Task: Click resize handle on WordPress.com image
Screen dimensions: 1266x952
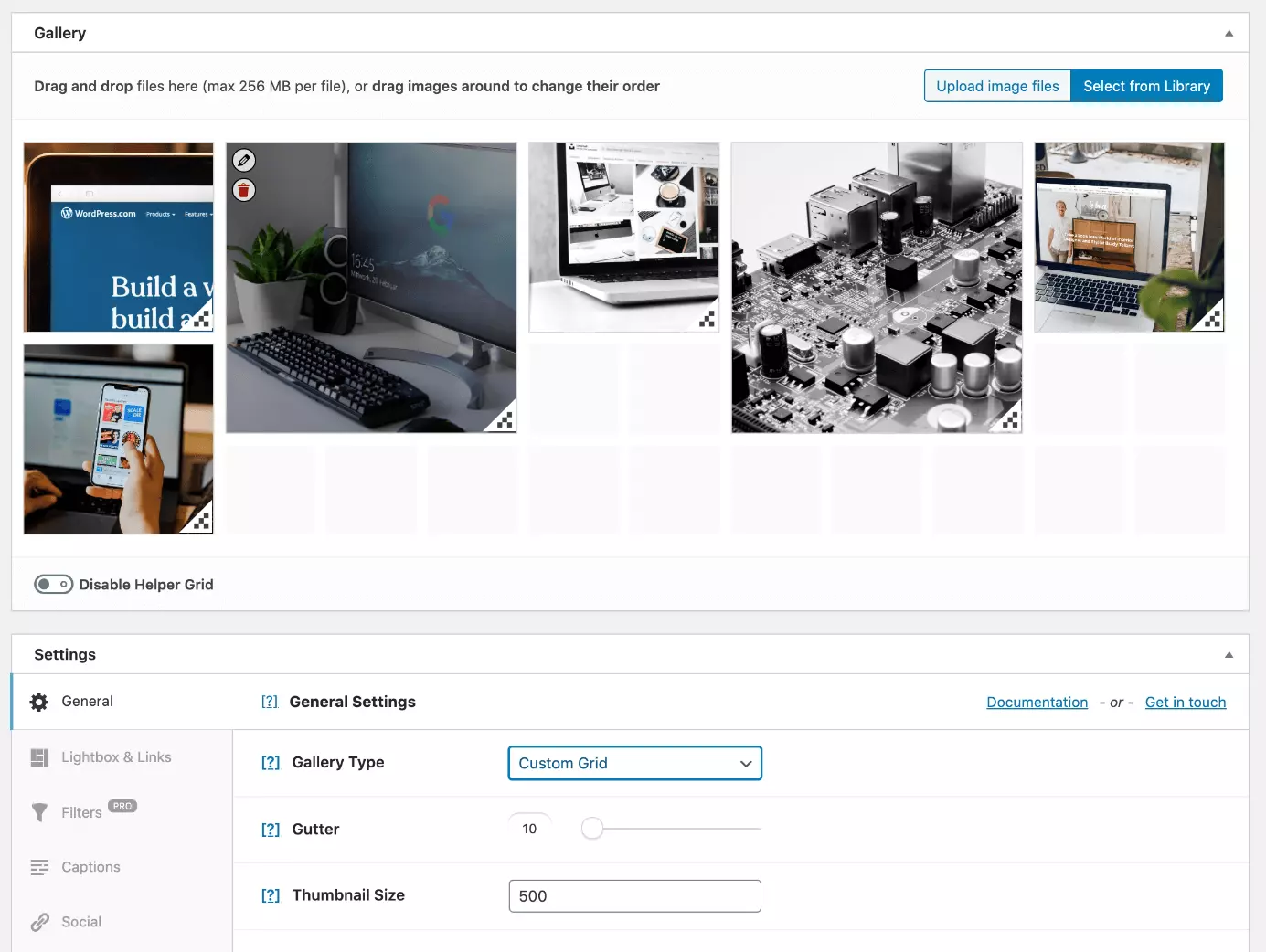Action: click(202, 320)
